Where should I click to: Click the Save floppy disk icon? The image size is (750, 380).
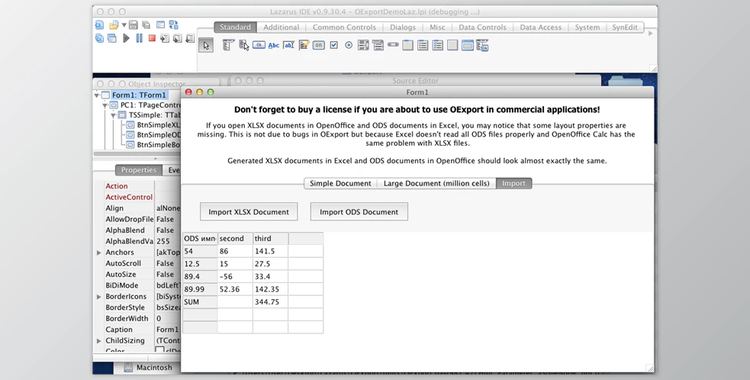pos(133,25)
